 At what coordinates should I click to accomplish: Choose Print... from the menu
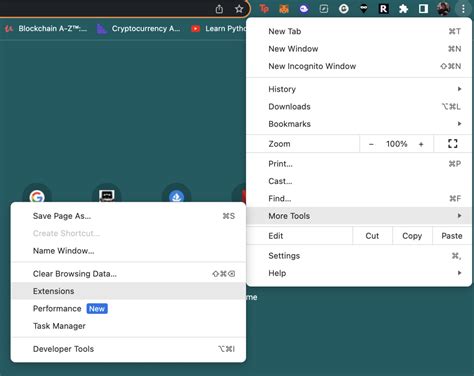(x=359, y=164)
